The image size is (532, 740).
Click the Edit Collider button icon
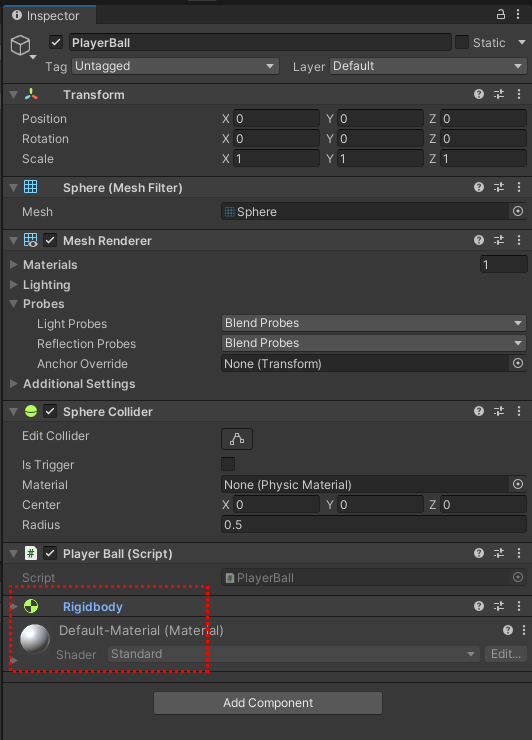[x=237, y=439]
